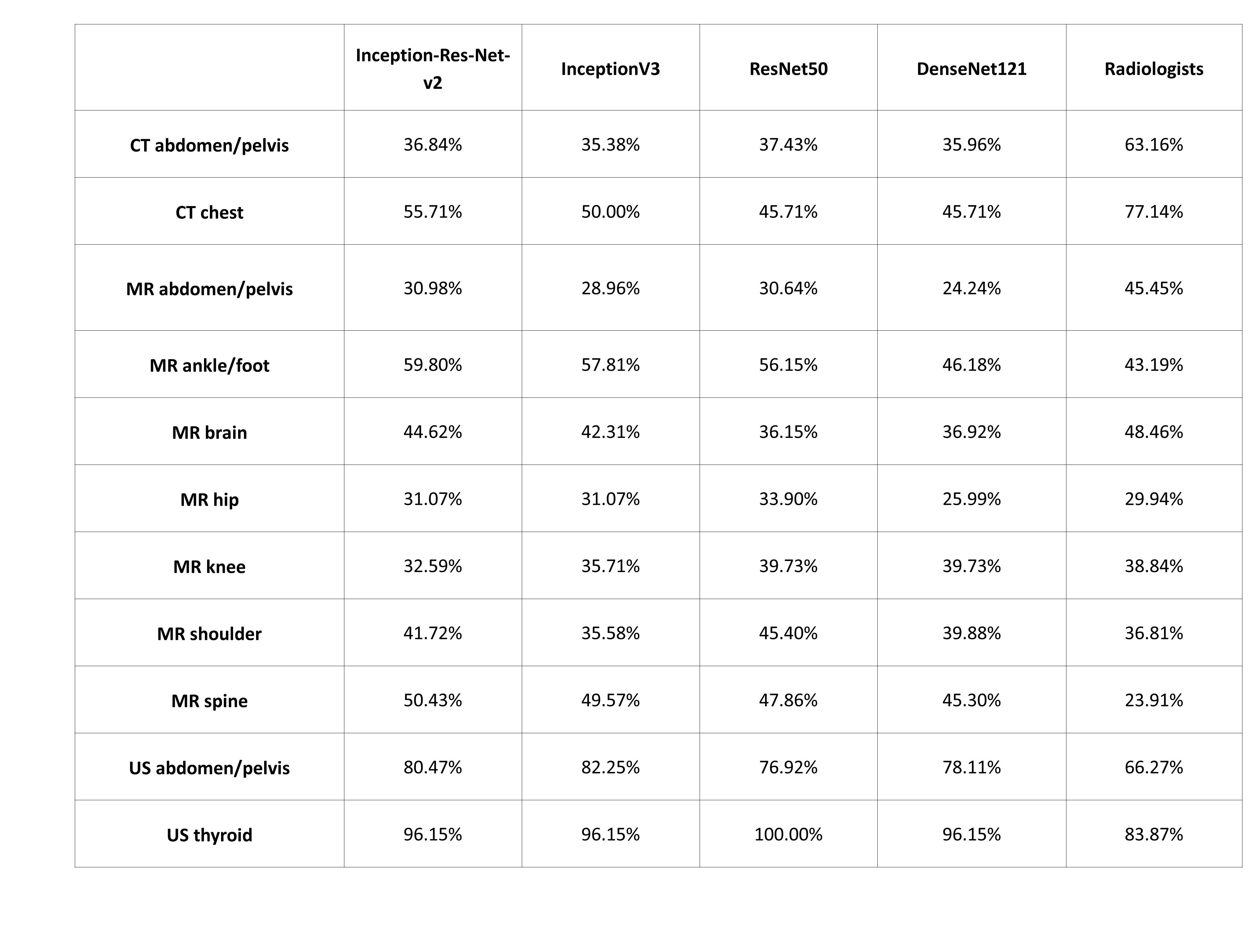This screenshot has width=1250, height=952.
Task: Click the 77.14% CT chest cell
Action: 1154,211
